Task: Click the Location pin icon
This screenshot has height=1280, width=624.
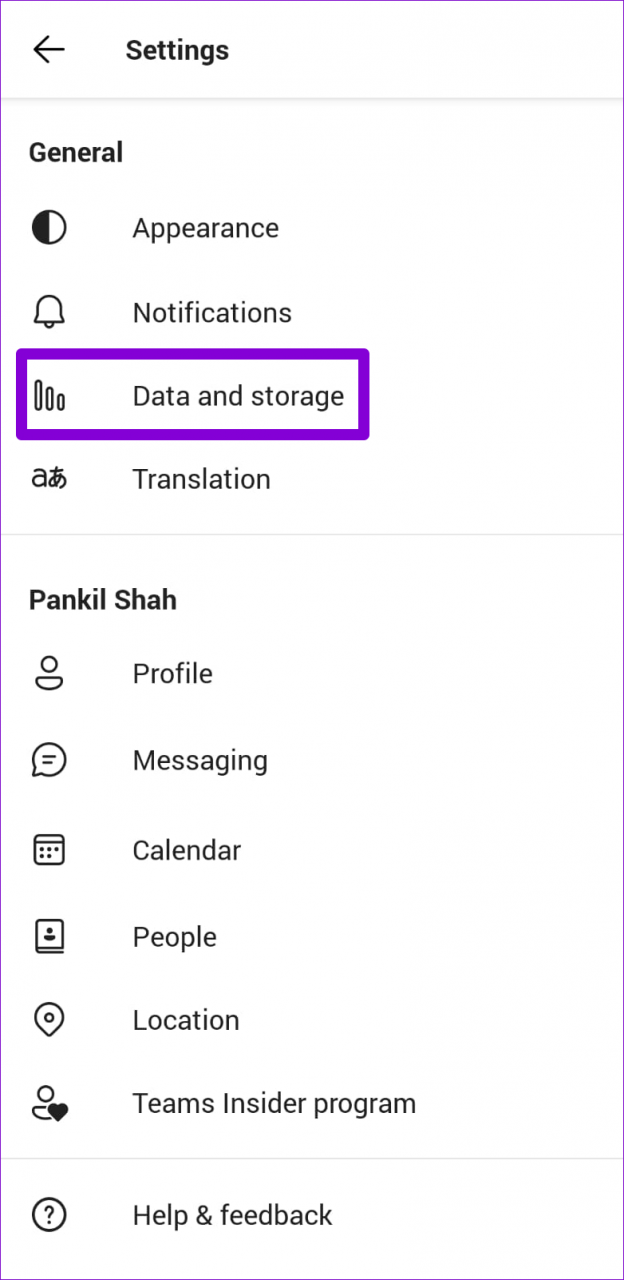Action: pos(49,1020)
